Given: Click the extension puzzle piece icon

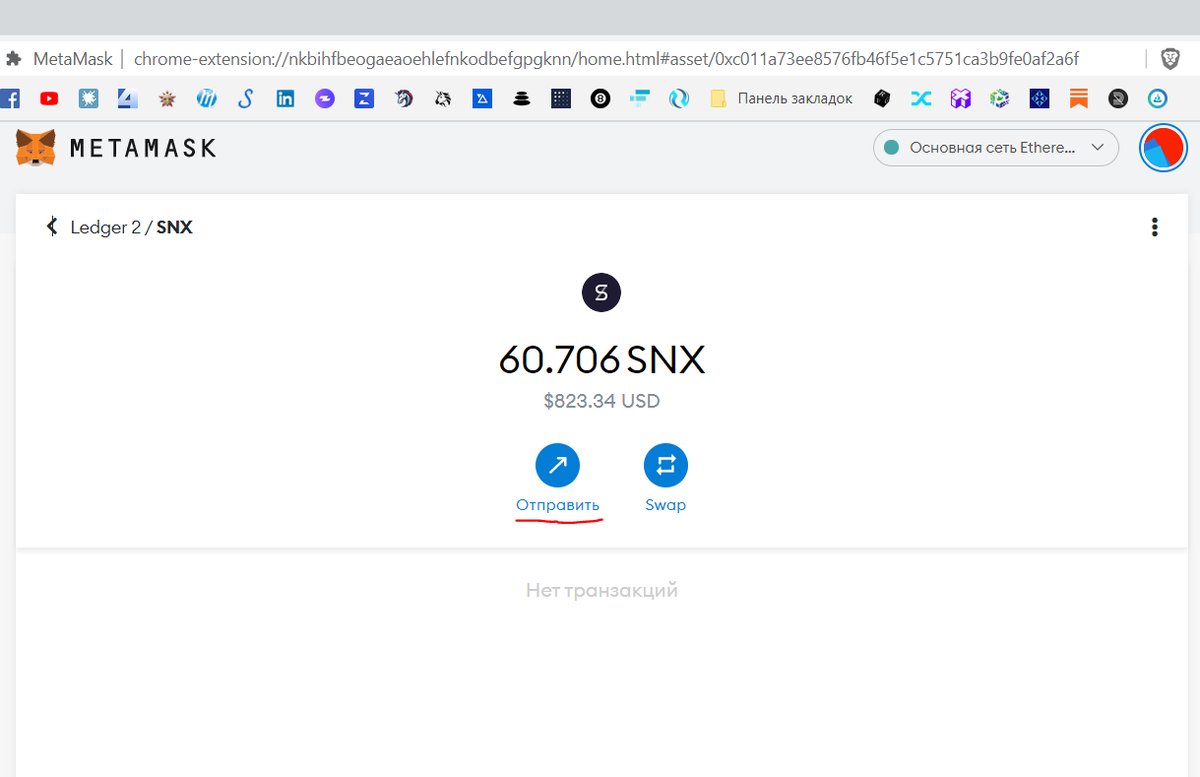Looking at the screenshot, I should pos(14,59).
